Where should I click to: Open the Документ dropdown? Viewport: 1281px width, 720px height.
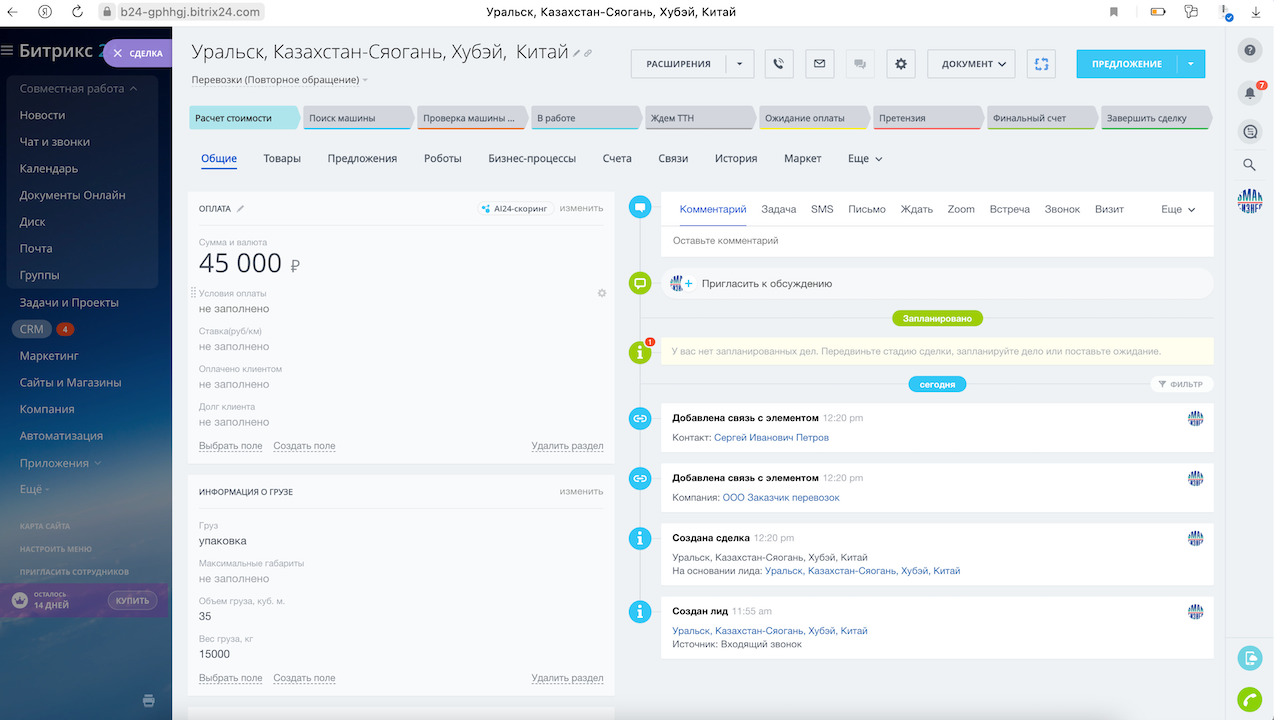(971, 64)
